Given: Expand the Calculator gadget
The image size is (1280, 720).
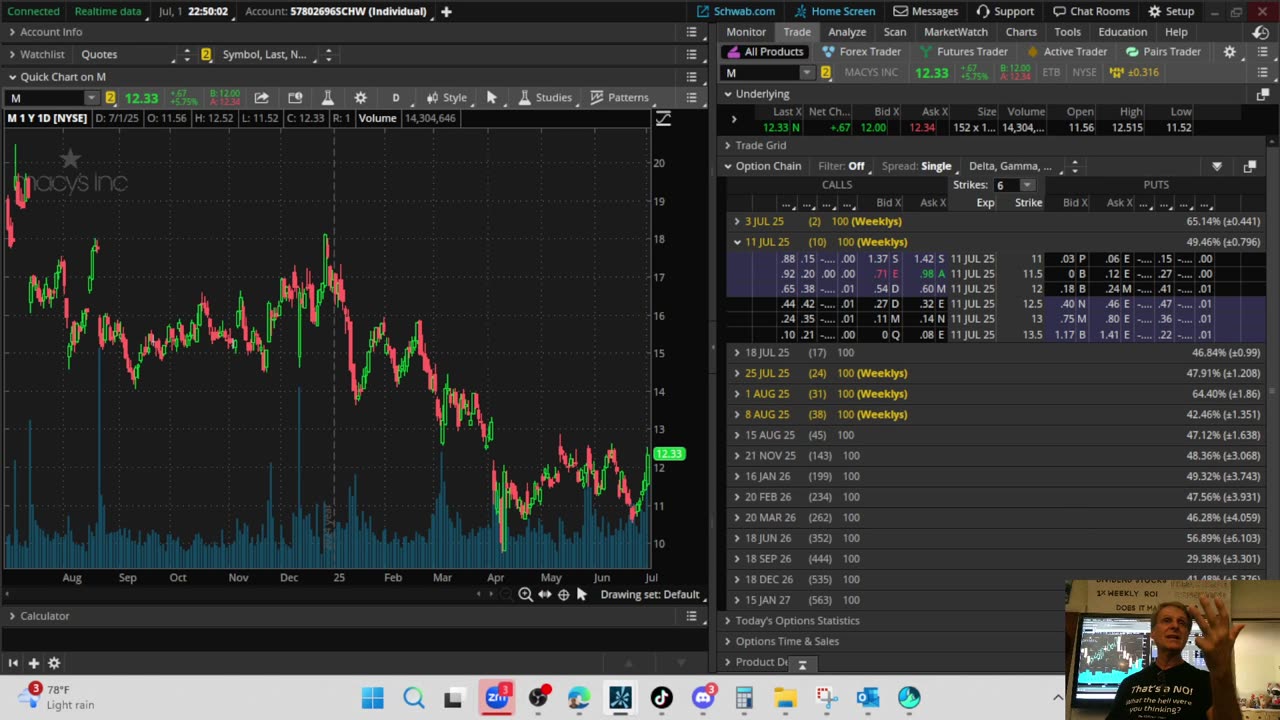Looking at the screenshot, I should point(12,616).
